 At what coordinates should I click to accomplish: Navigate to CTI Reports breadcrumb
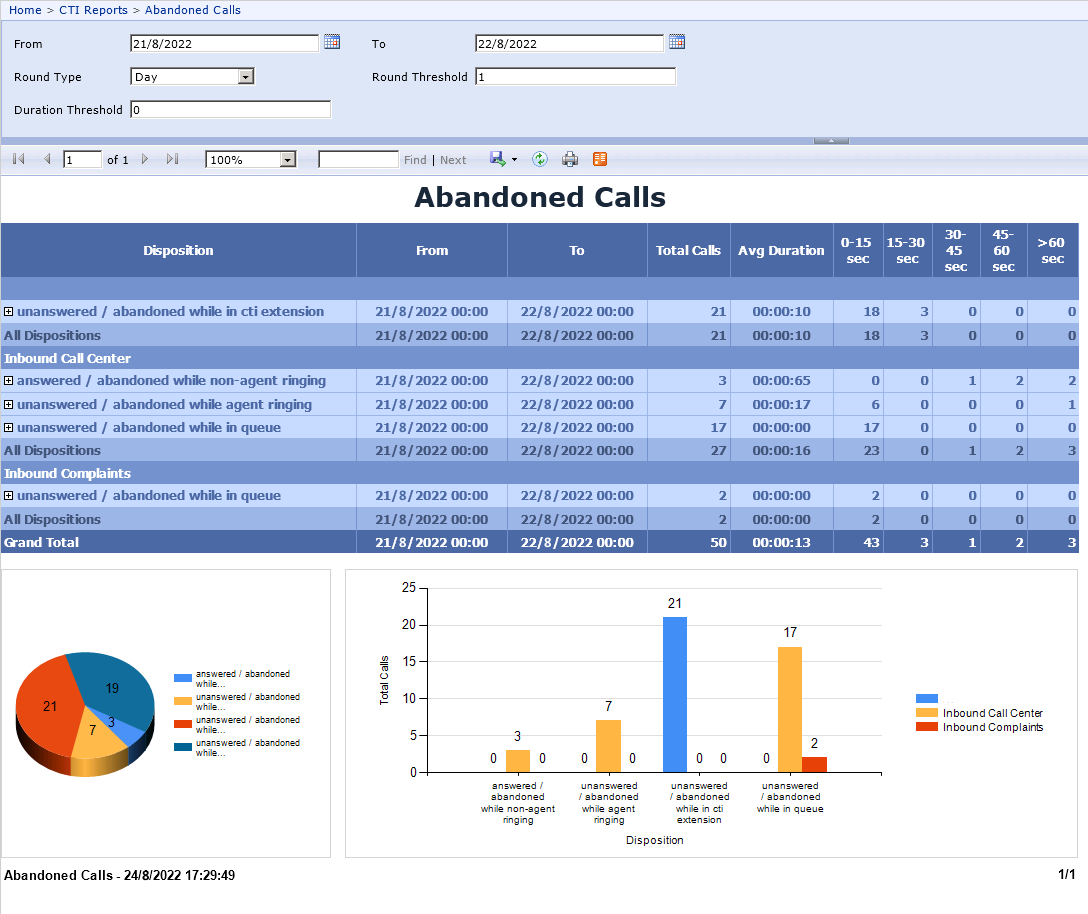[x=93, y=10]
